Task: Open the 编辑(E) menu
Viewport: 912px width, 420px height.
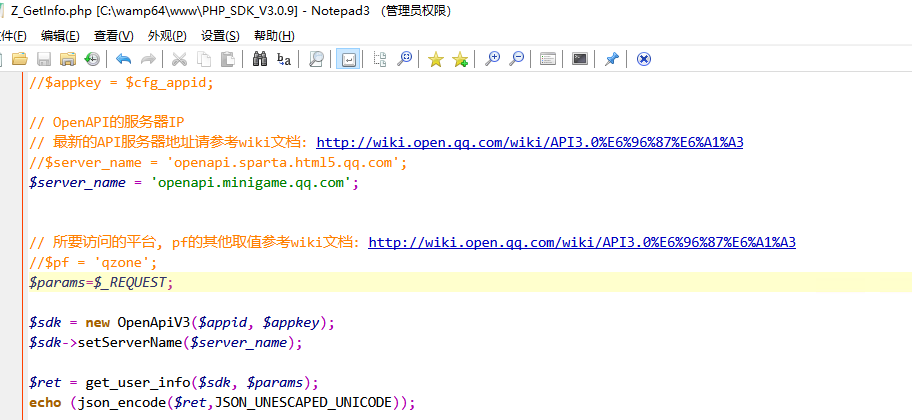Action: coord(60,35)
